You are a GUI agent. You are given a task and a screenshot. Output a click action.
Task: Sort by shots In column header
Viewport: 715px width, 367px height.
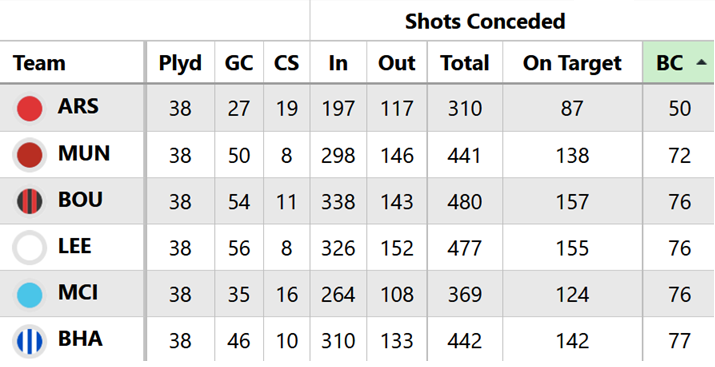tap(338, 63)
